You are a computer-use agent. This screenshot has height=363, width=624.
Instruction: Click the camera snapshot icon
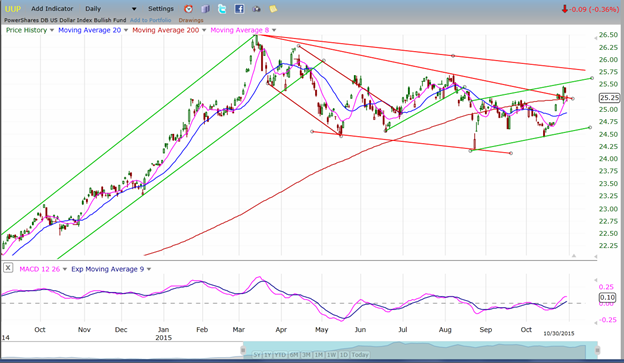click(256, 9)
